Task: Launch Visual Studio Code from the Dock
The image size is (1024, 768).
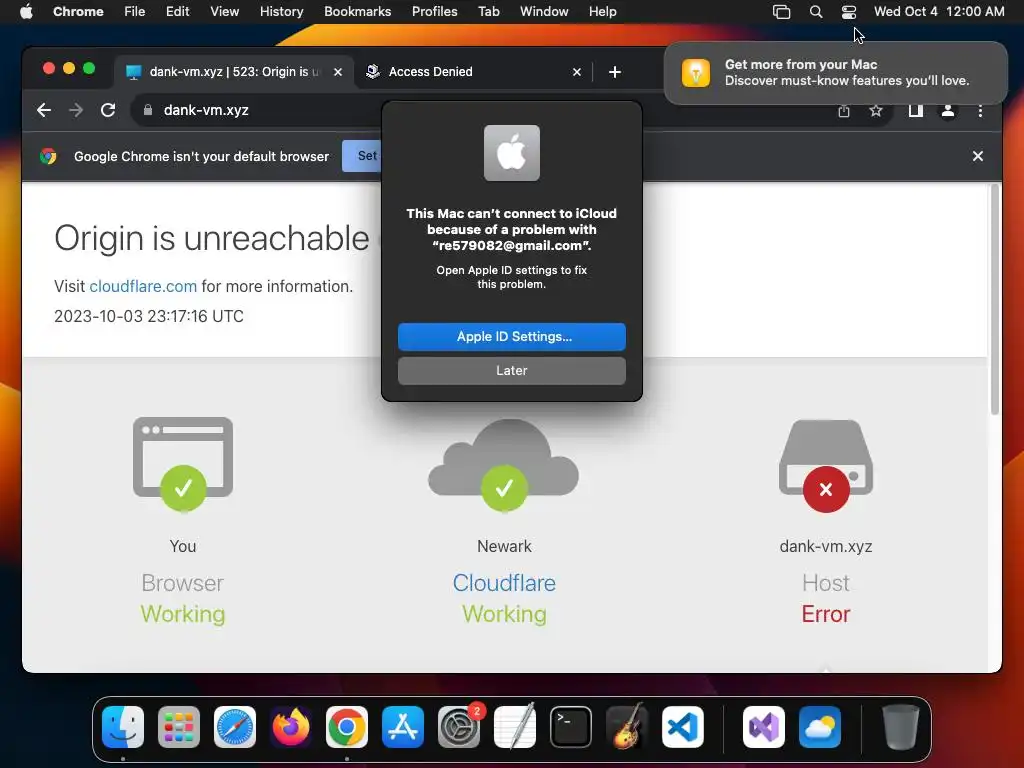Action: coord(682,727)
